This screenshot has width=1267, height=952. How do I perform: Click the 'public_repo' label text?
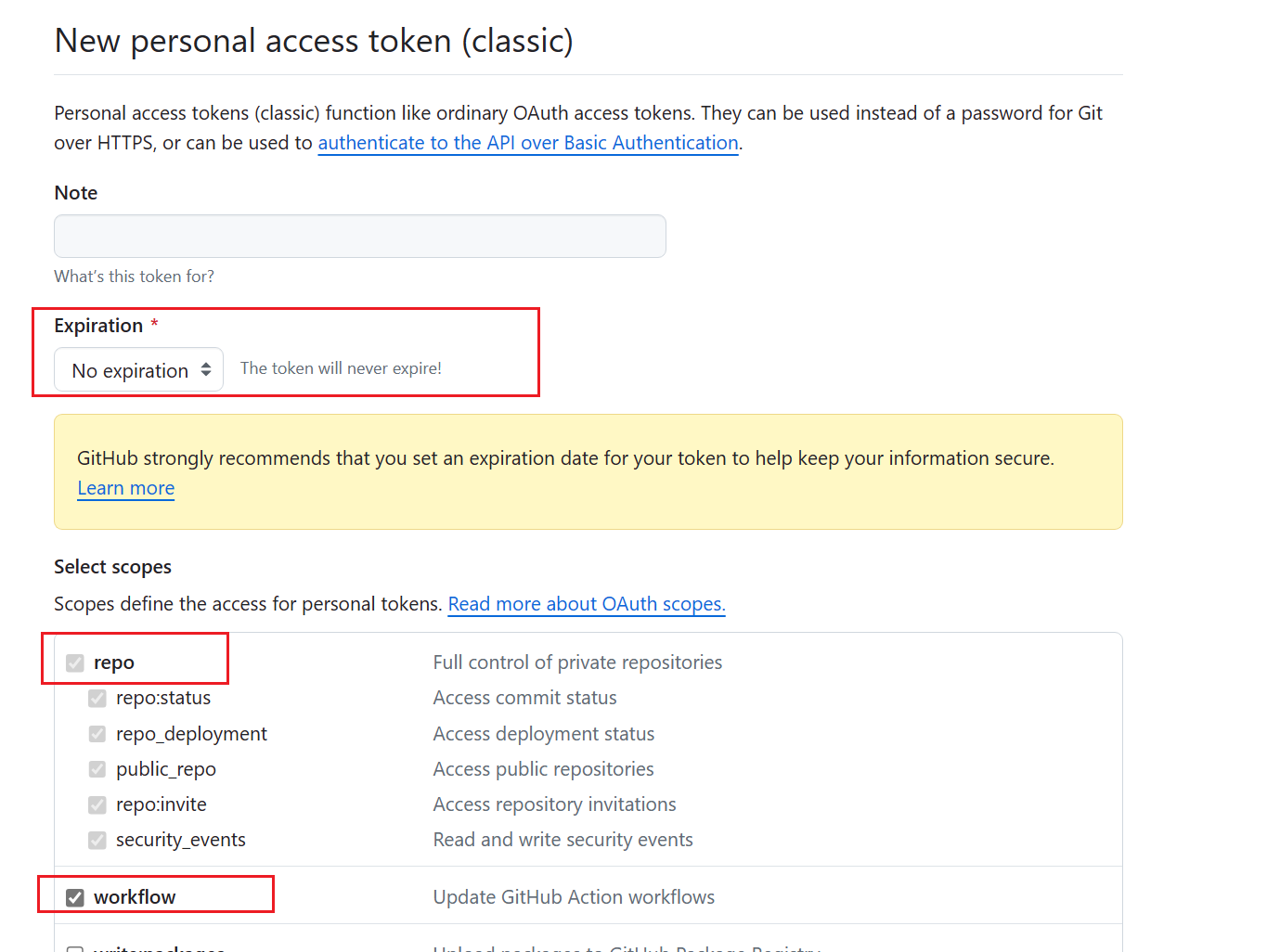click(x=166, y=769)
